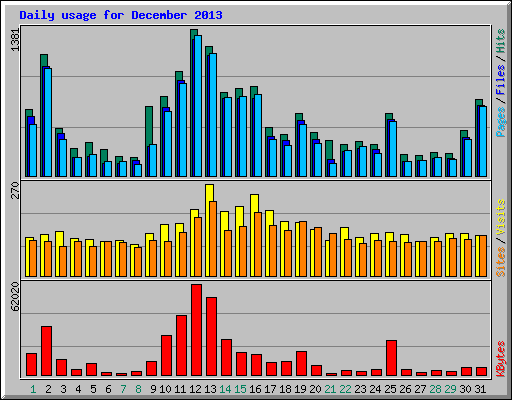Viewport: 512px width, 400px height.
Task: Click the red KBytes bar for day 2
Action: (46, 351)
